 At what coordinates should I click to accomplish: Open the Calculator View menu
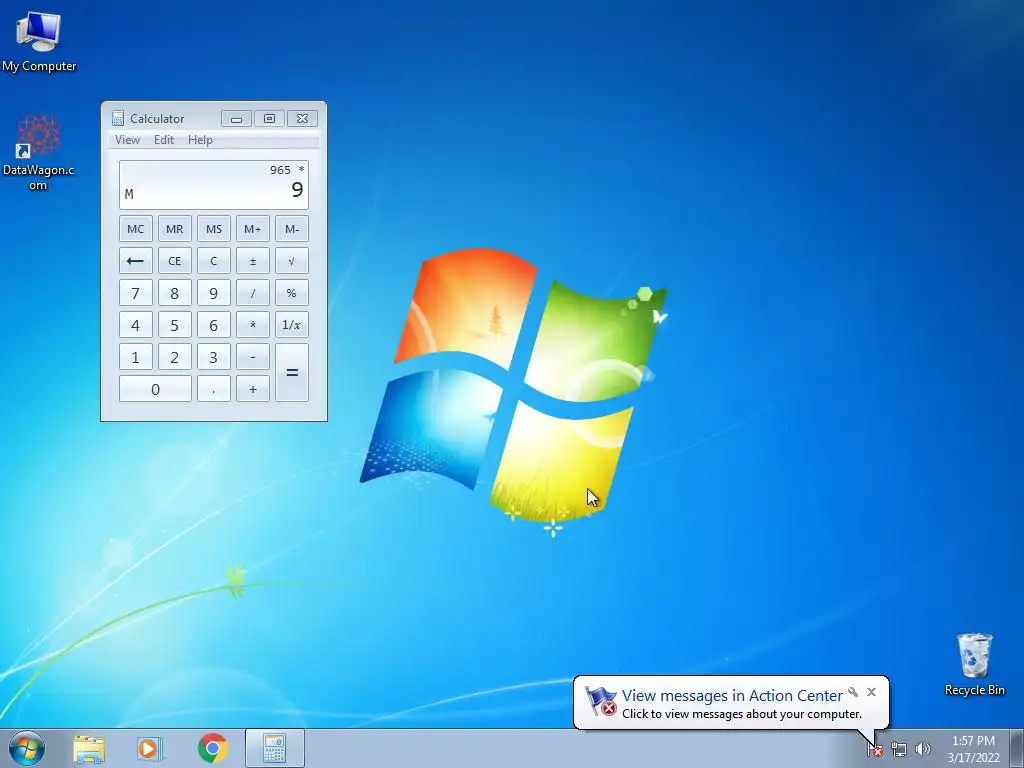[x=127, y=140]
